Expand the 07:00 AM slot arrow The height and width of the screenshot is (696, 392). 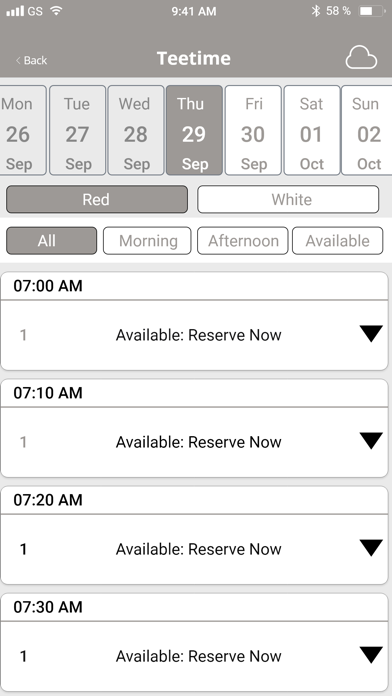click(x=371, y=334)
